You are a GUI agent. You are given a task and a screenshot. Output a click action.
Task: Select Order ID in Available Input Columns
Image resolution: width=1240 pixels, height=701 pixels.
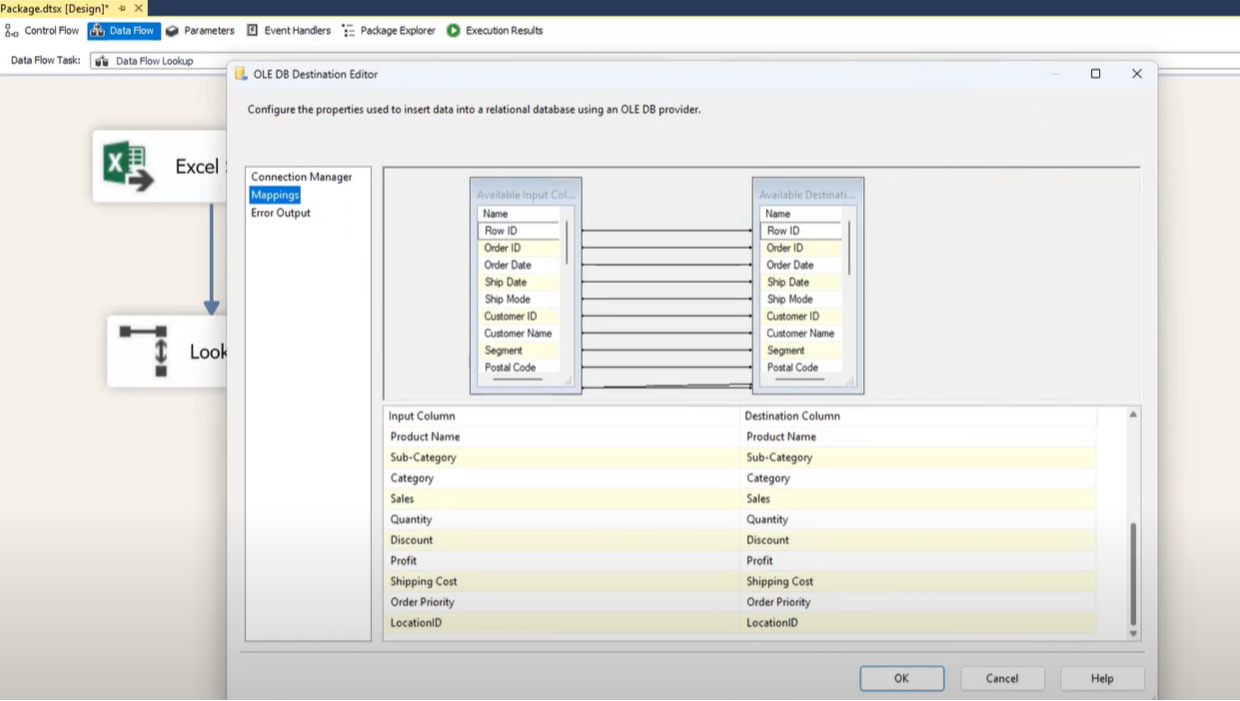[x=503, y=248]
